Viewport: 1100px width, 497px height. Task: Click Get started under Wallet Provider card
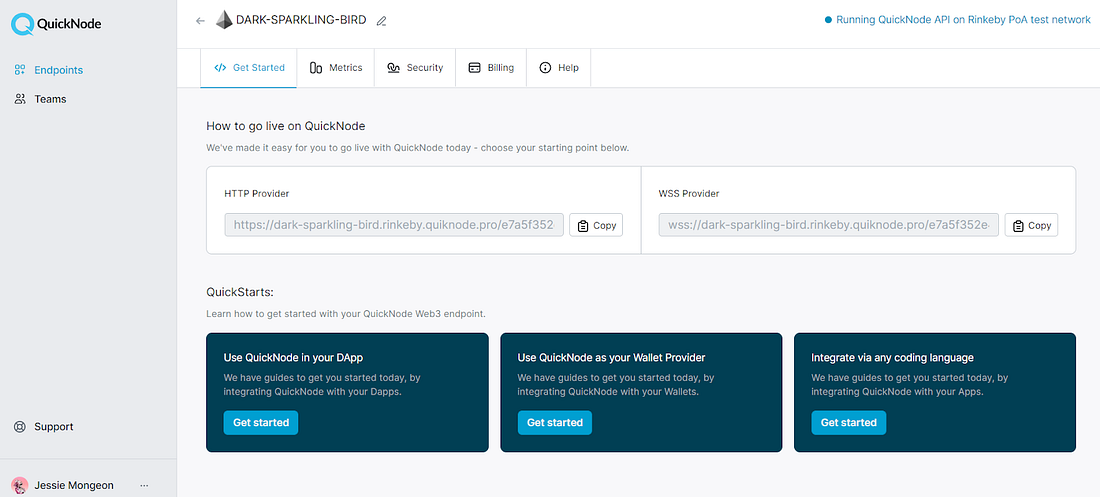pyautogui.click(x=555, y=423)
